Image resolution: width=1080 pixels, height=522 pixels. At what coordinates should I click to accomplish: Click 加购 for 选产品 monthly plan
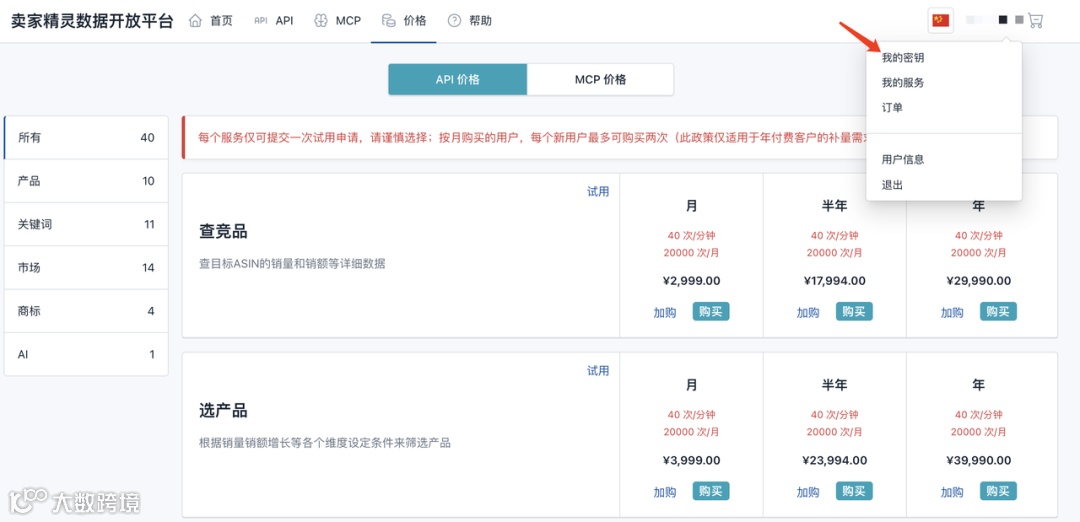pyautogui.click(x=665, y=492)
